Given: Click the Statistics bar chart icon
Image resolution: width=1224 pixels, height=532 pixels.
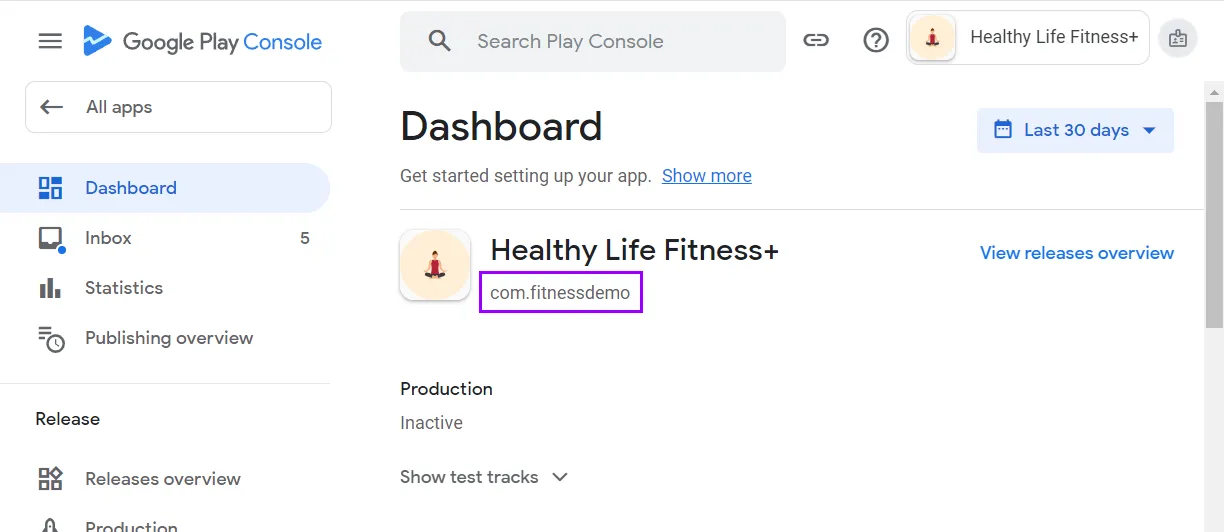Looking at the screenshot, I should [x=50, y=288].
